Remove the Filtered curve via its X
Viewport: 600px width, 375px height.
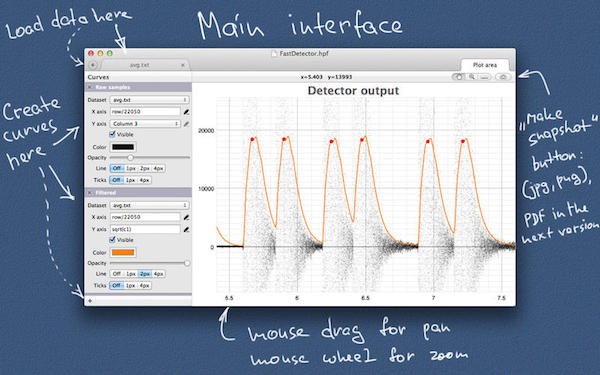[x=90, y=193]
